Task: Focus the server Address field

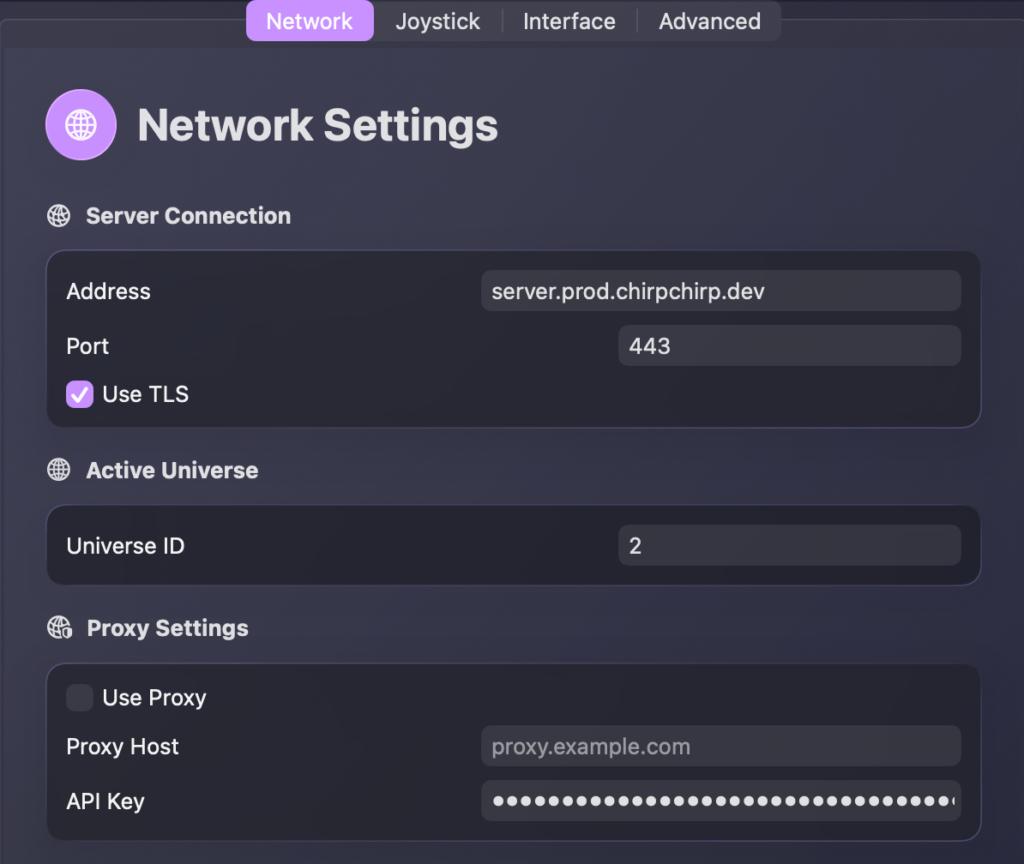Action: pos(720,291)
